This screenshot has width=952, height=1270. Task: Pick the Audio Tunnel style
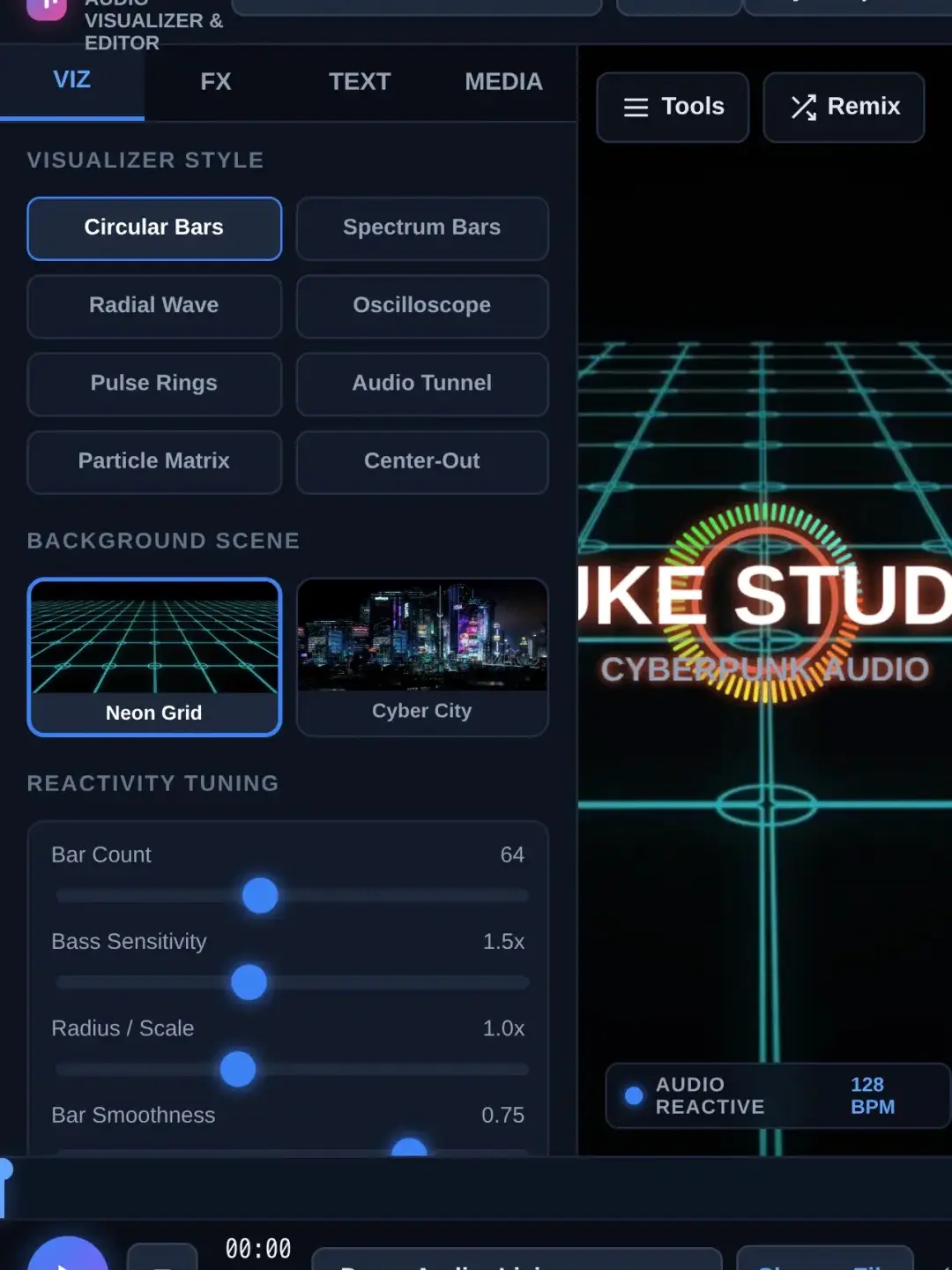[x=422, y=384]
